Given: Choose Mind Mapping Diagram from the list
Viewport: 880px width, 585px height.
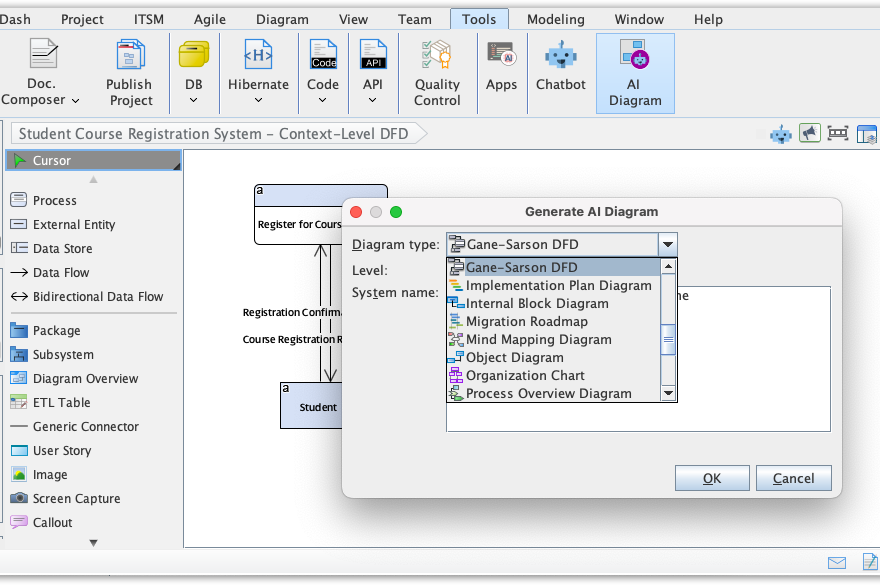Looking at the screenshot, I should [538, 340].
